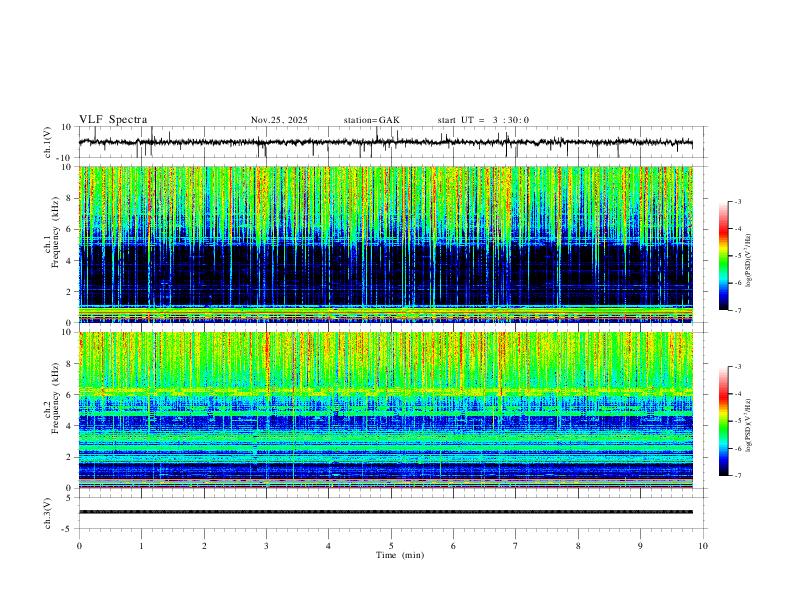
Task: Click the "station=GAK" header label
Action: tap(372, 120)
